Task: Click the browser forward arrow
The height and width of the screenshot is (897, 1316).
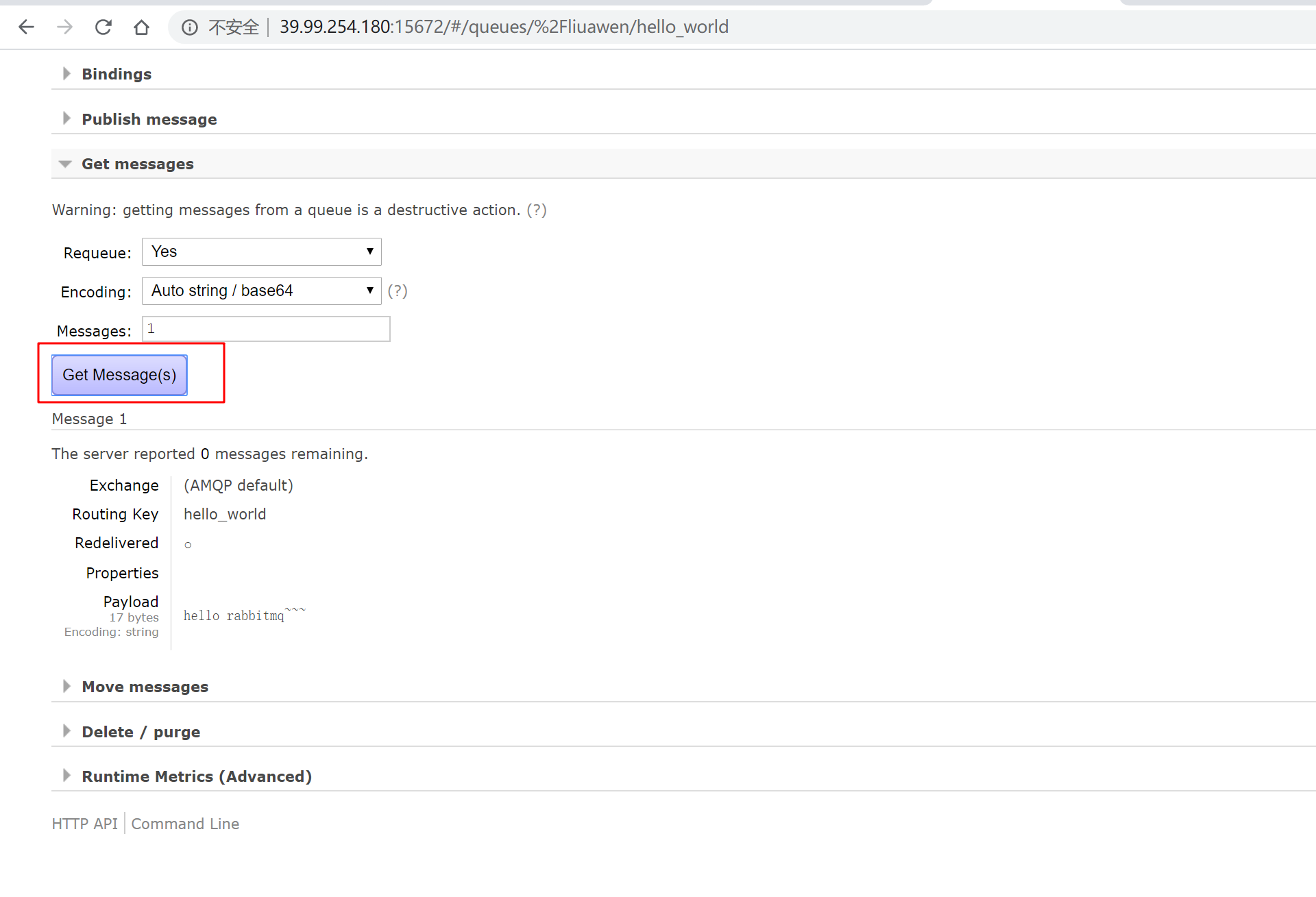Action: coord(64,27)
